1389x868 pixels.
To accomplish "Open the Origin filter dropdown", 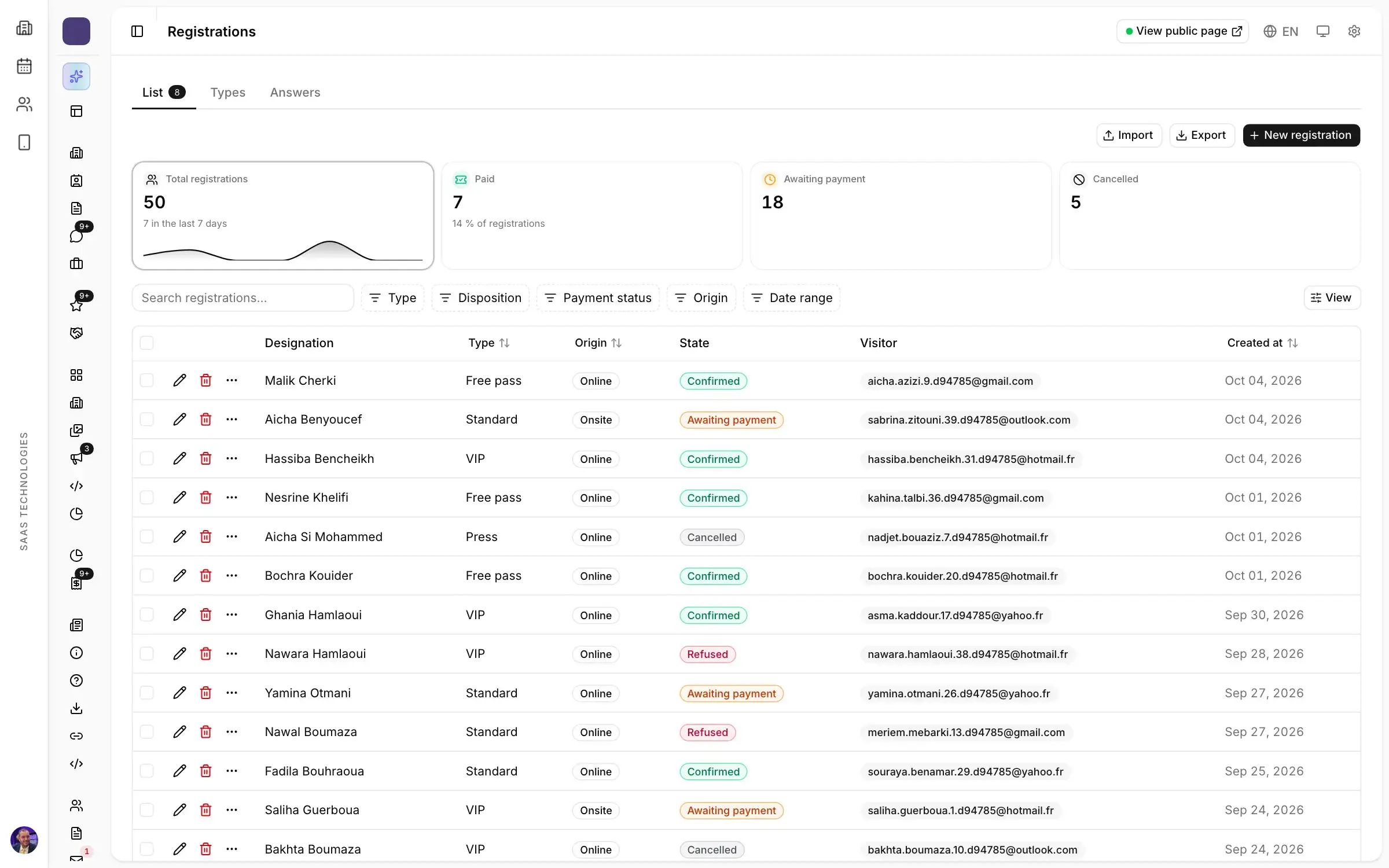I will 701,297.
